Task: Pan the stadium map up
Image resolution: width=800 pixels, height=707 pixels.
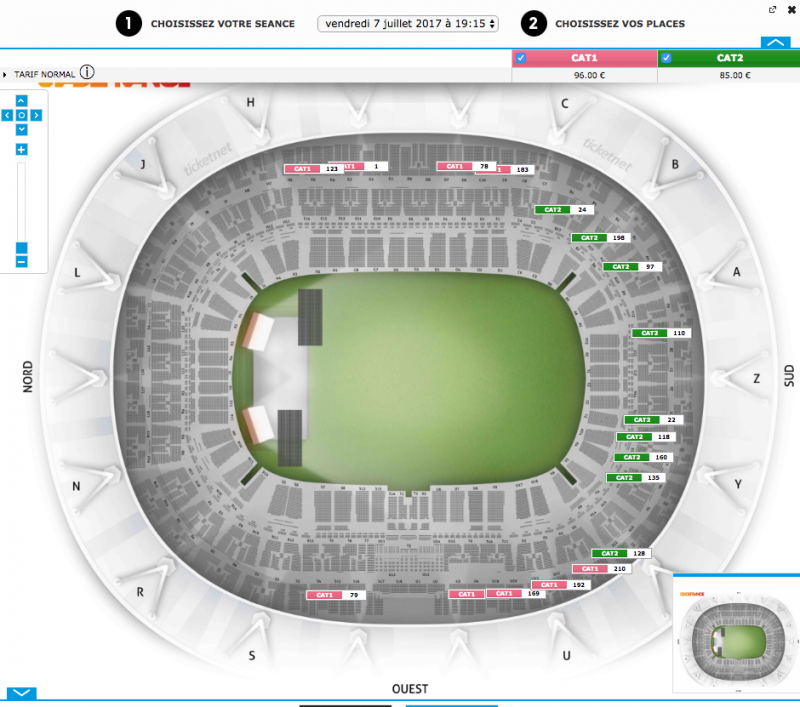Action: point(21,101)
